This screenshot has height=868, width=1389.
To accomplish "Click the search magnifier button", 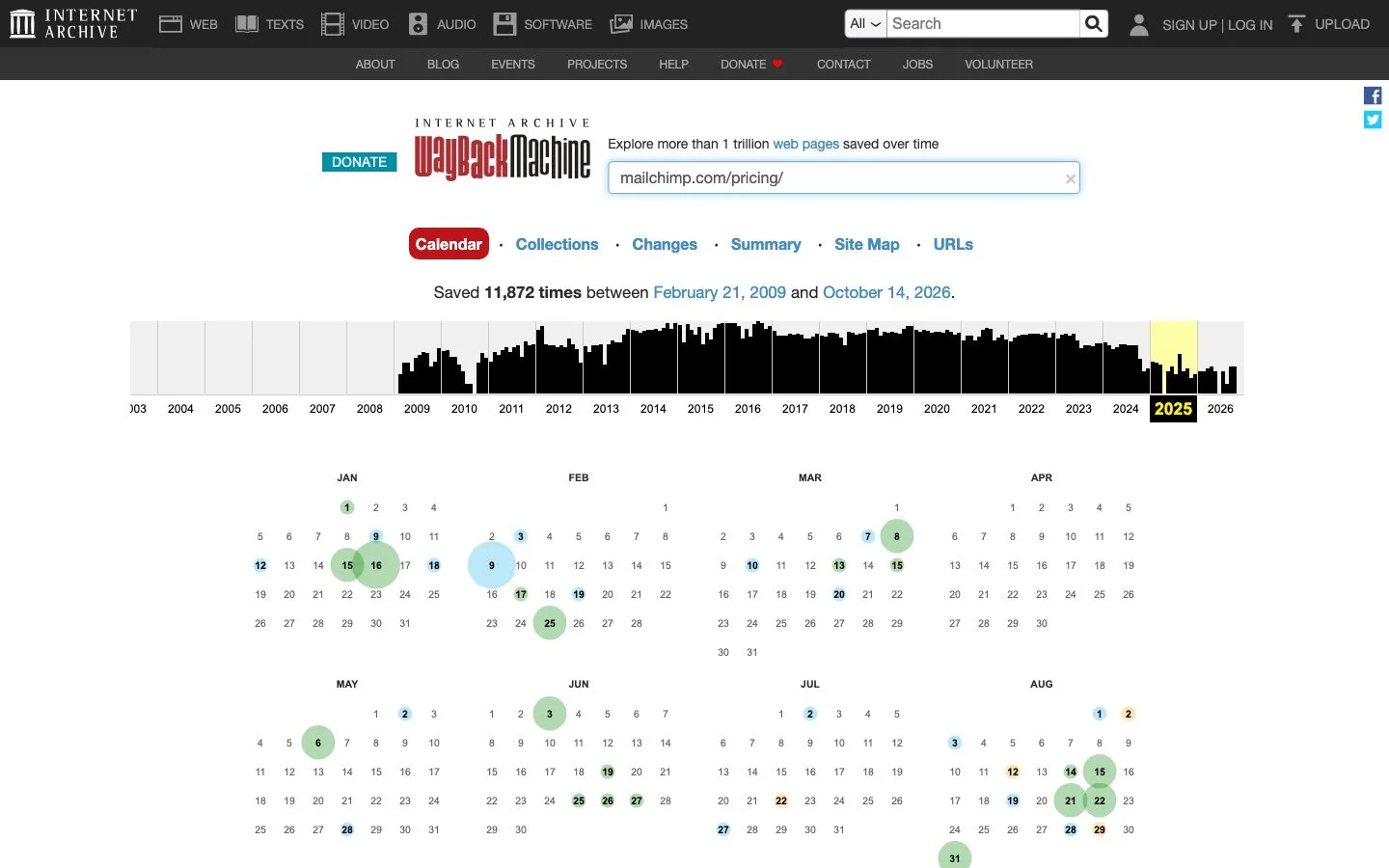I will click(x=1093, y=24).
